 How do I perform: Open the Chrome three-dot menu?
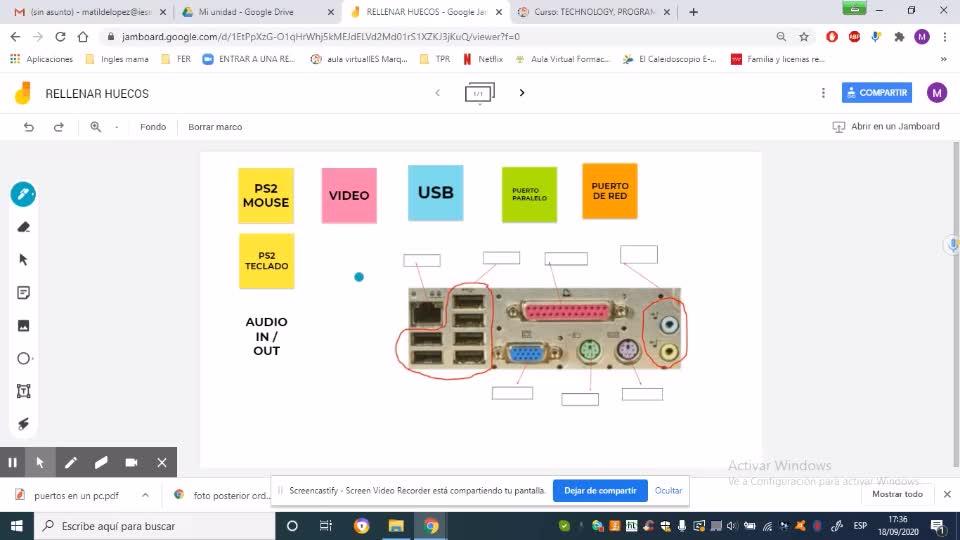(x=945, y=37)
